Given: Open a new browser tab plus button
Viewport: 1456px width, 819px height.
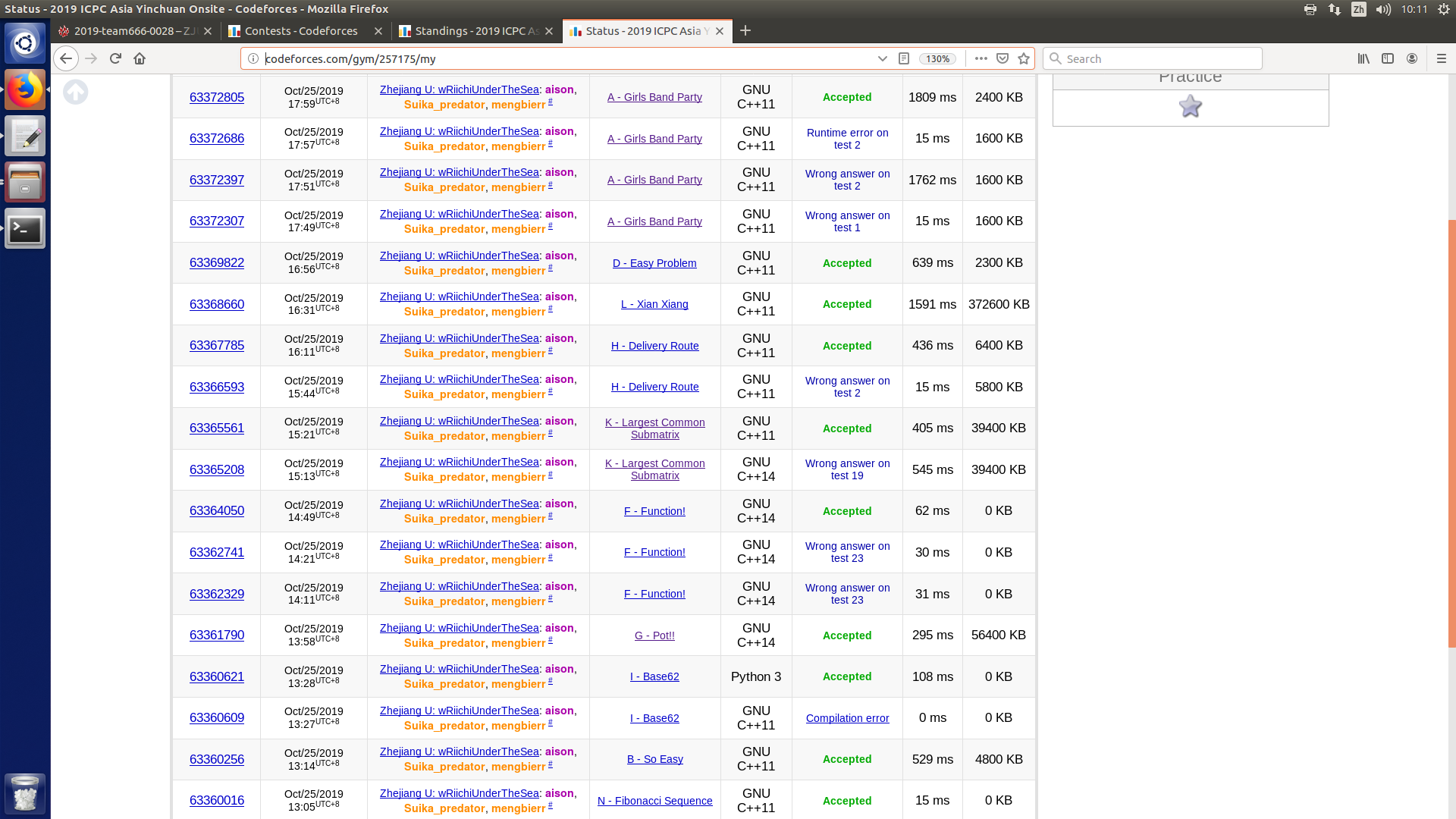Looking at the screenshot, I should [x=745, y=30].
